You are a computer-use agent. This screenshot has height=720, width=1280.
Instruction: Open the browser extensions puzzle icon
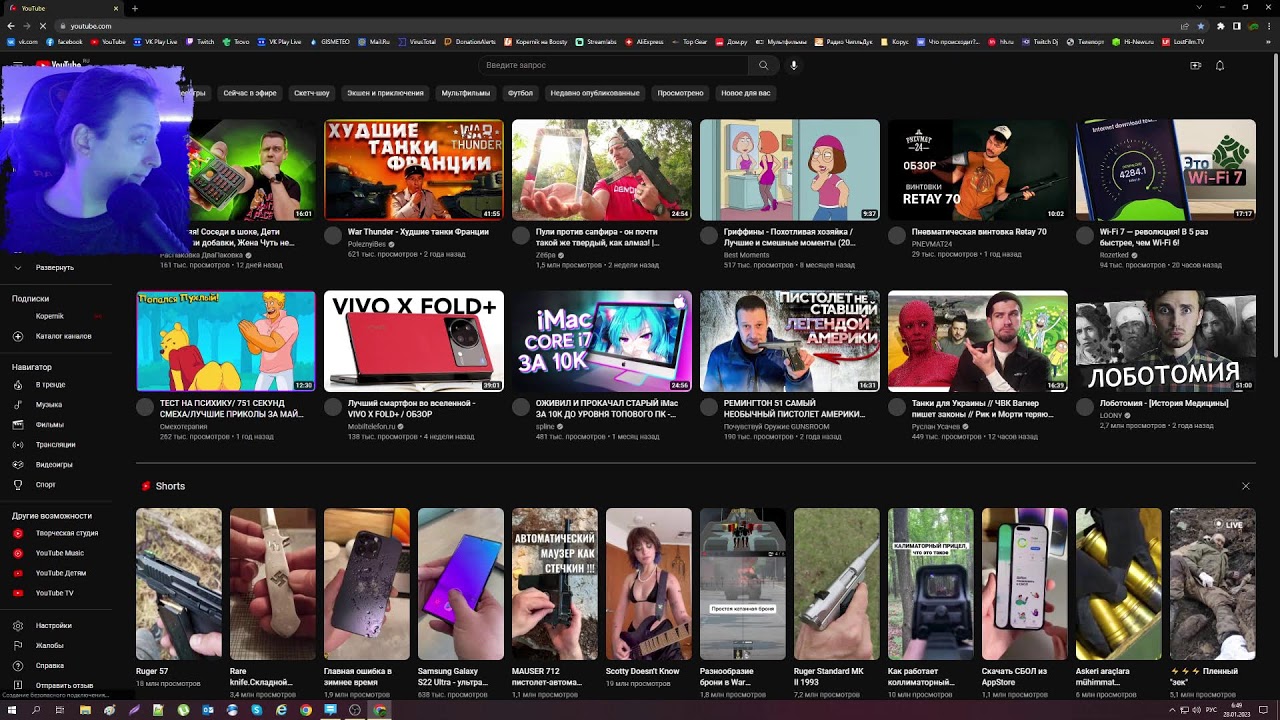(x=1220, y=26)
